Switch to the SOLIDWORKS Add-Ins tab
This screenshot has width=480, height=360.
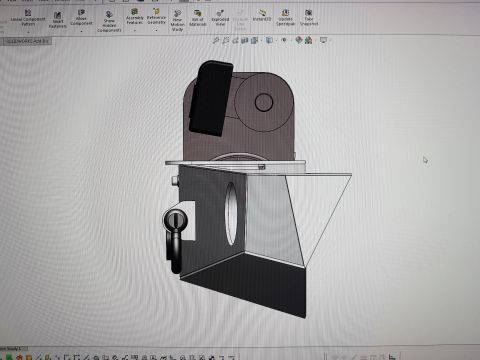28,41
